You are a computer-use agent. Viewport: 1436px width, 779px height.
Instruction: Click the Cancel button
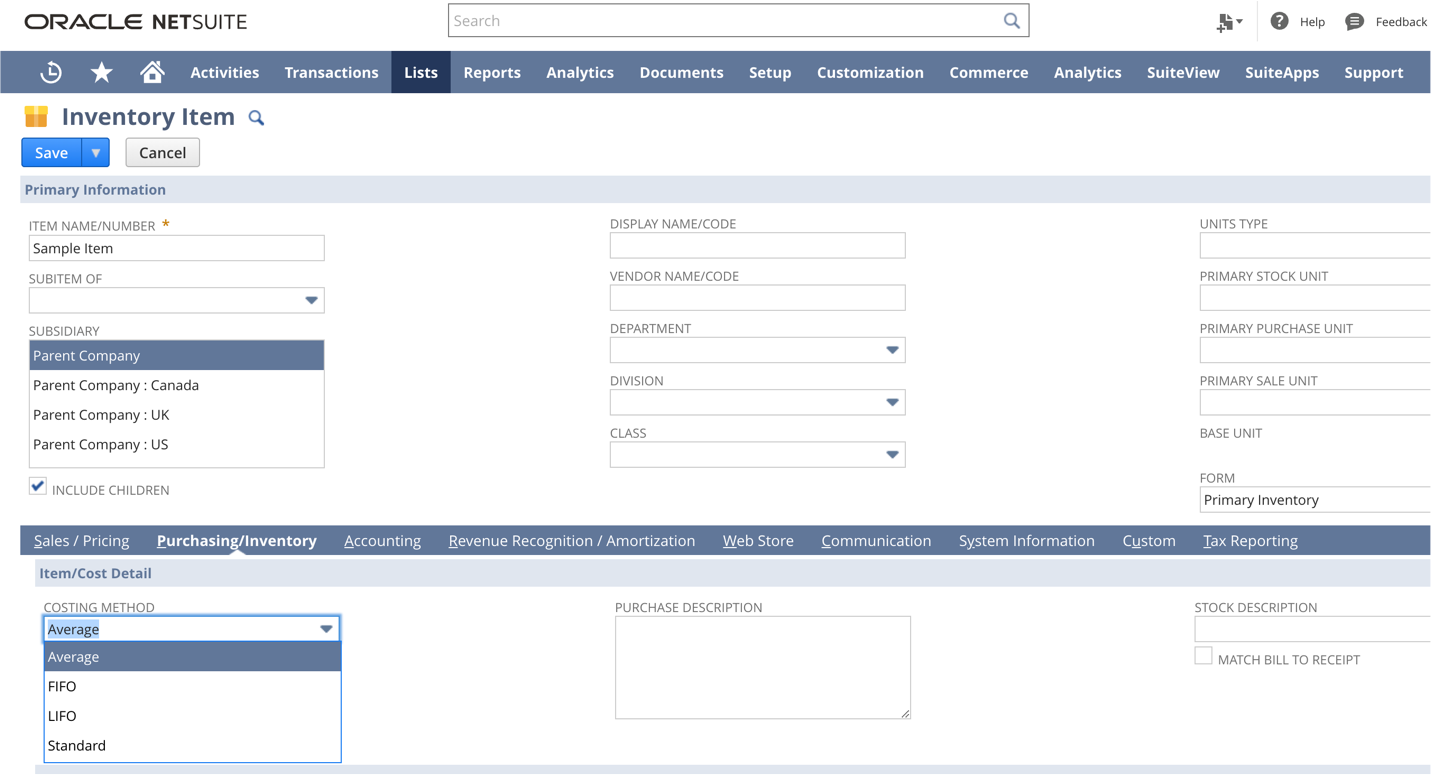click(162, 152)
